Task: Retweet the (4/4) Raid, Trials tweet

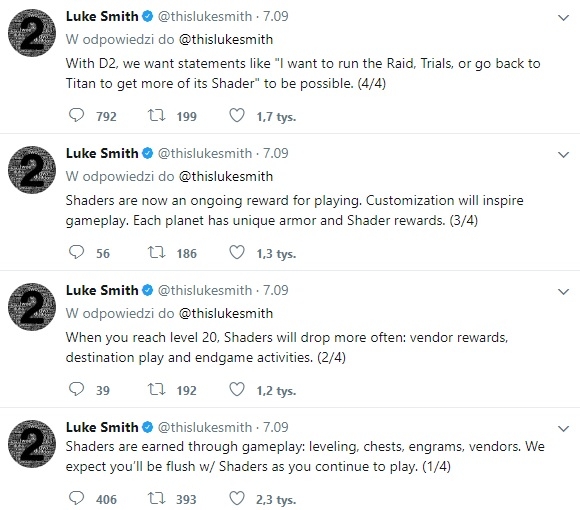Action: (156, 115)
